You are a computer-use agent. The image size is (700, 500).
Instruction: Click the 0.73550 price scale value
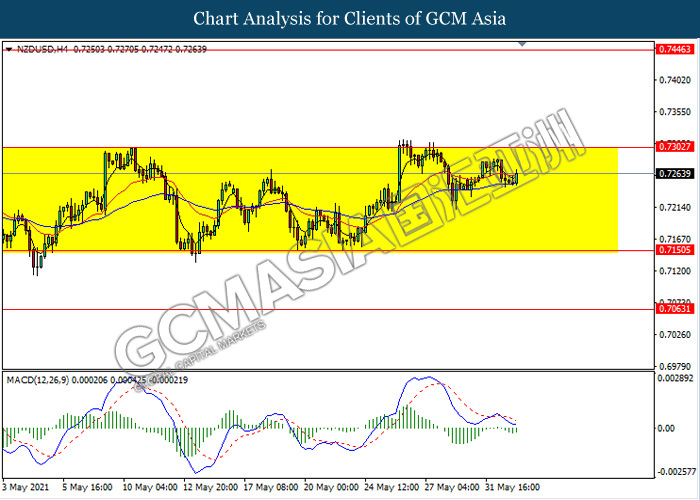675,112
